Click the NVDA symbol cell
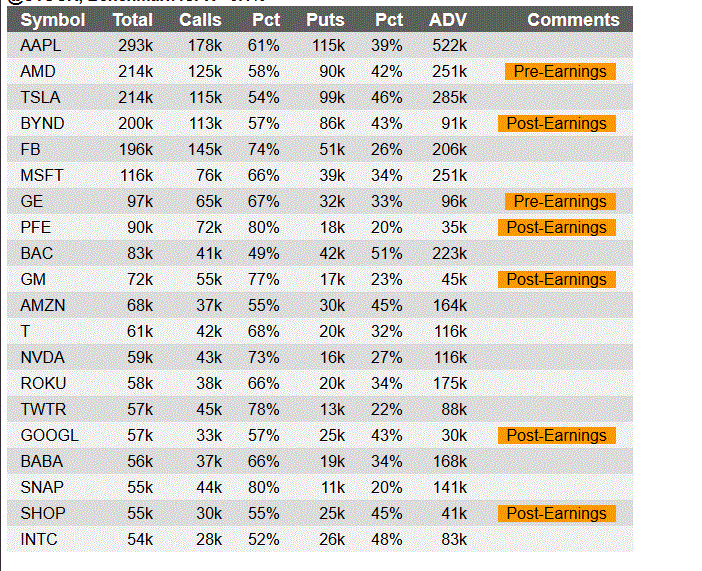 tap(43, 357)
